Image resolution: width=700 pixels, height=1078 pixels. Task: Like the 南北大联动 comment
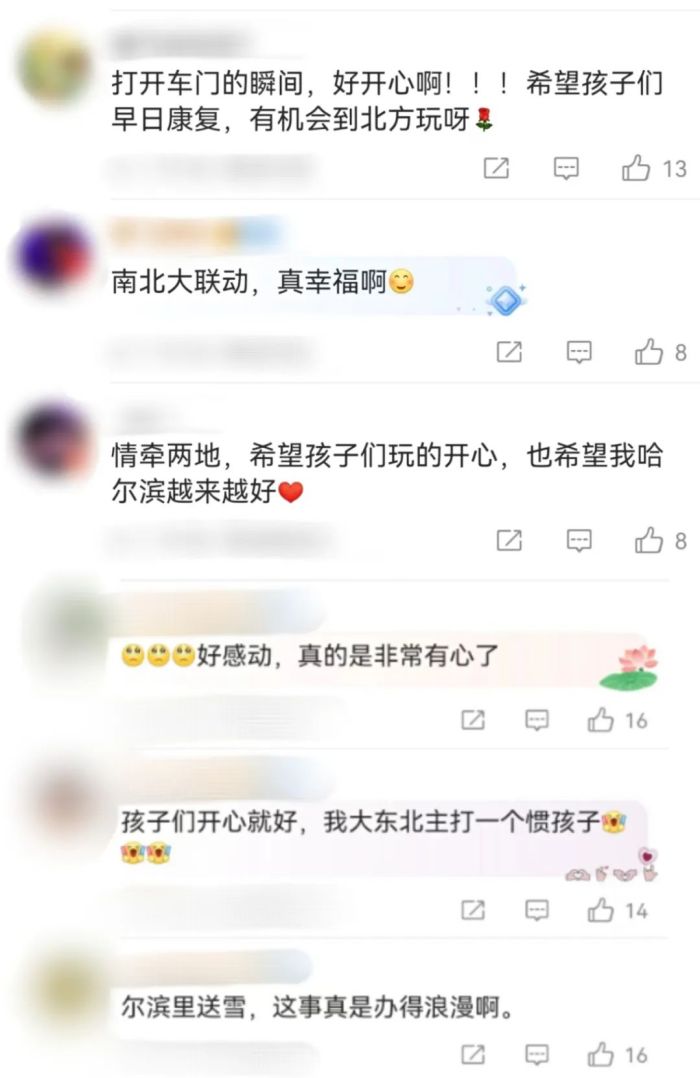pos(648,352)
